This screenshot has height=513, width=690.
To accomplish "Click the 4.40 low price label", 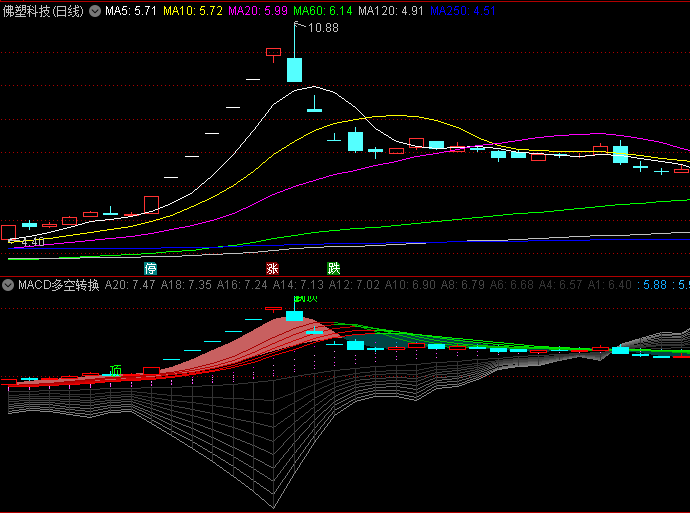I will (x=33, y=242).
